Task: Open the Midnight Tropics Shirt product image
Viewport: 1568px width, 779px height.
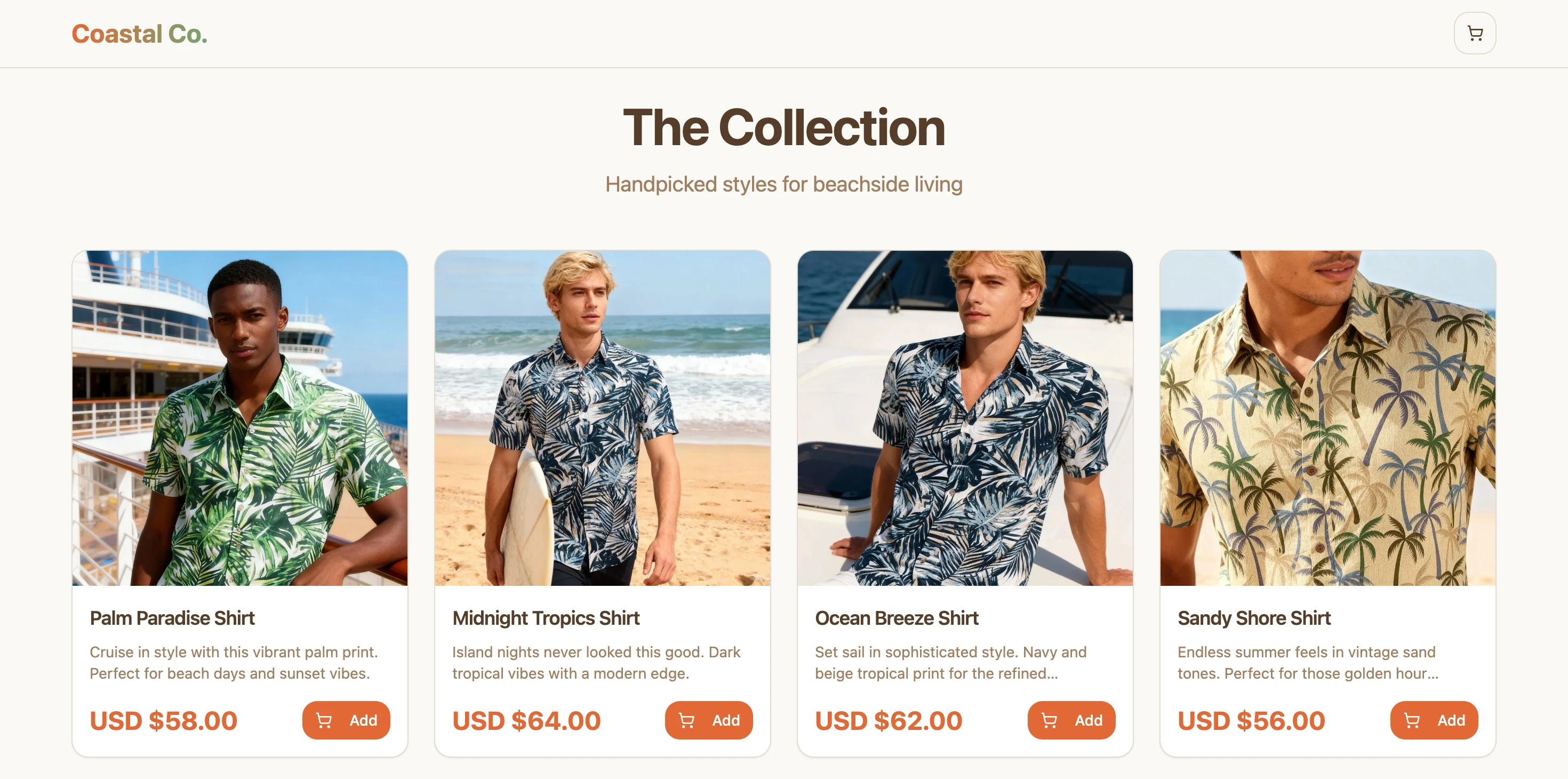Action: (x=602, y=418)
